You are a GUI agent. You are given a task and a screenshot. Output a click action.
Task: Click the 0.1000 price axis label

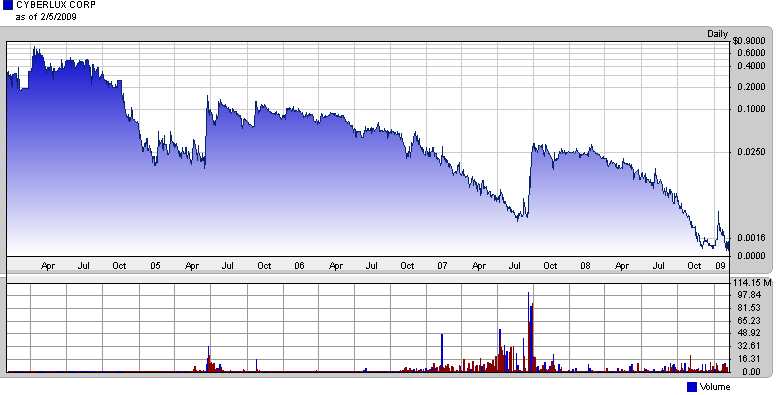click(x=751, y=109)
